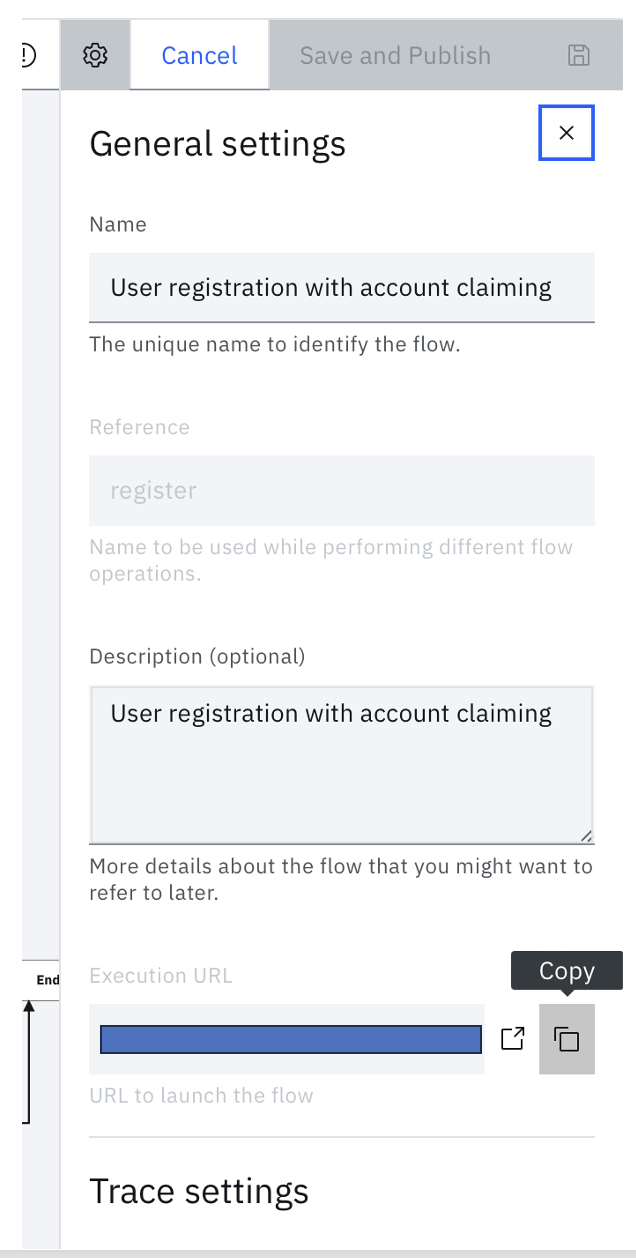Viewport: 636px width, 1258px height.
Task: Click the General settings heading
Action: [218, 144]
